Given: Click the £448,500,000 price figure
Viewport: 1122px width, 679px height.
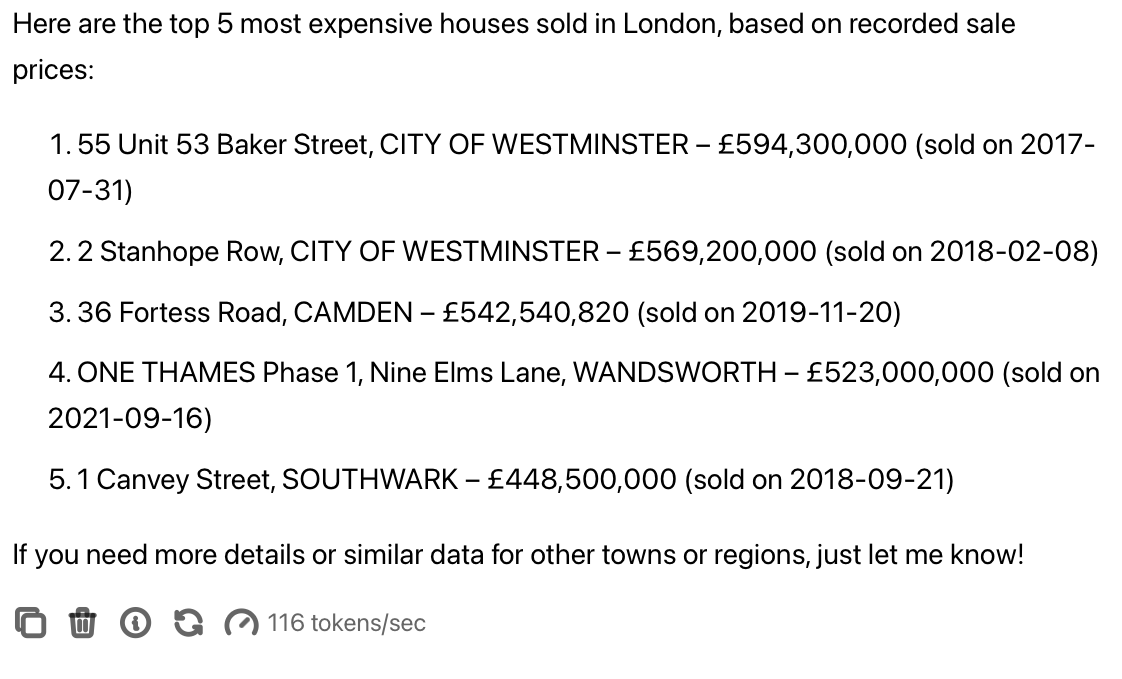Looking at the screenshot, I should 582,480.
